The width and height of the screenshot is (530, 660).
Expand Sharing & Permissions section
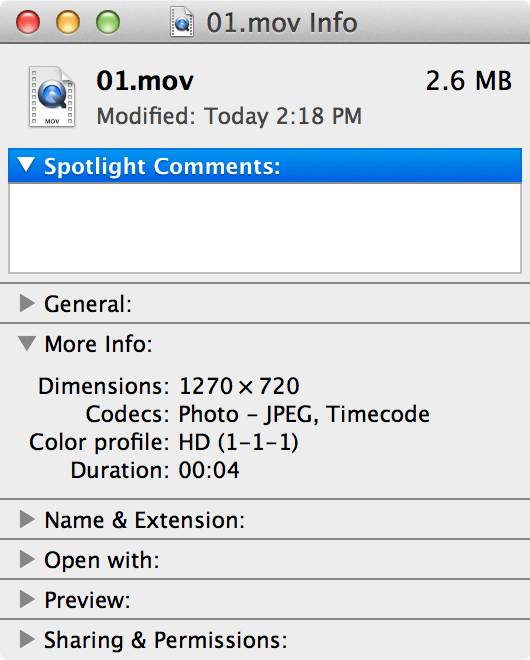pyautogui.click(x=27, y=639)
